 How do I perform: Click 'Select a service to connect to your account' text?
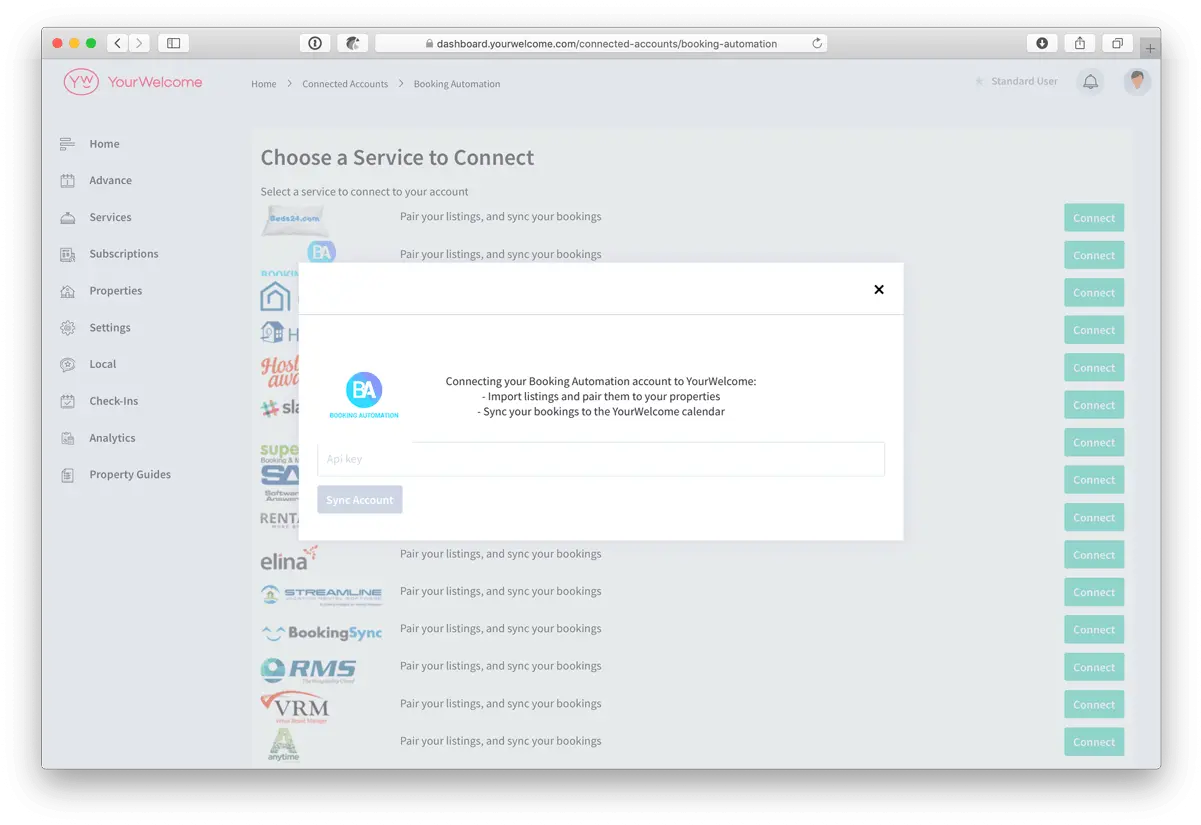click(x=364, y=192)
